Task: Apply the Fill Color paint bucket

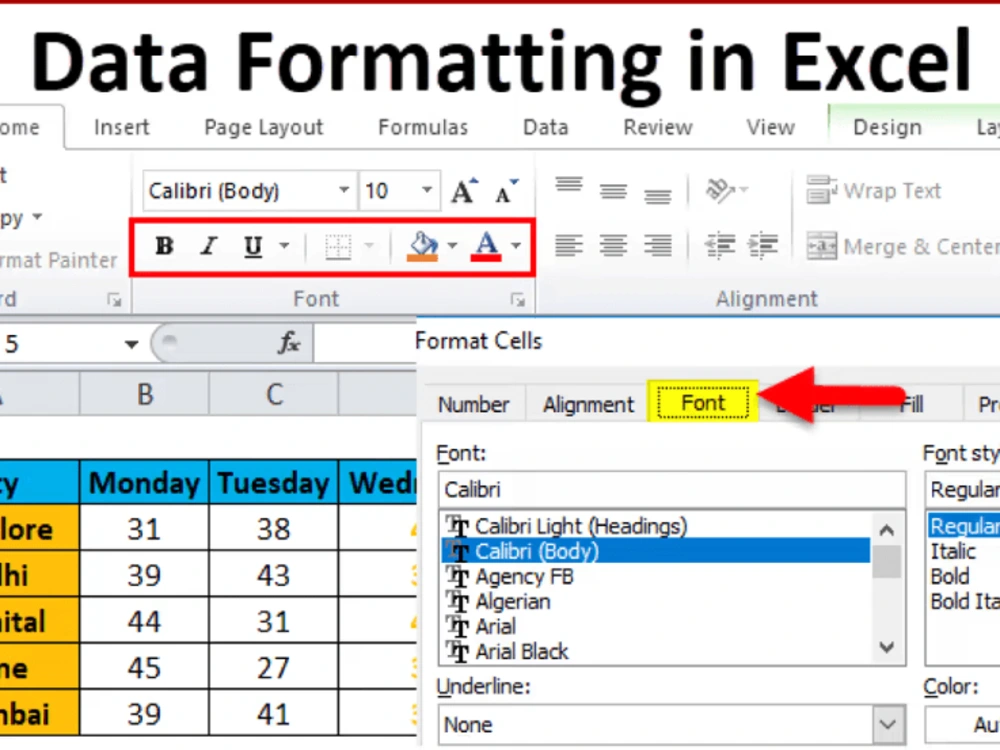Action: click(x=423, y=246)
